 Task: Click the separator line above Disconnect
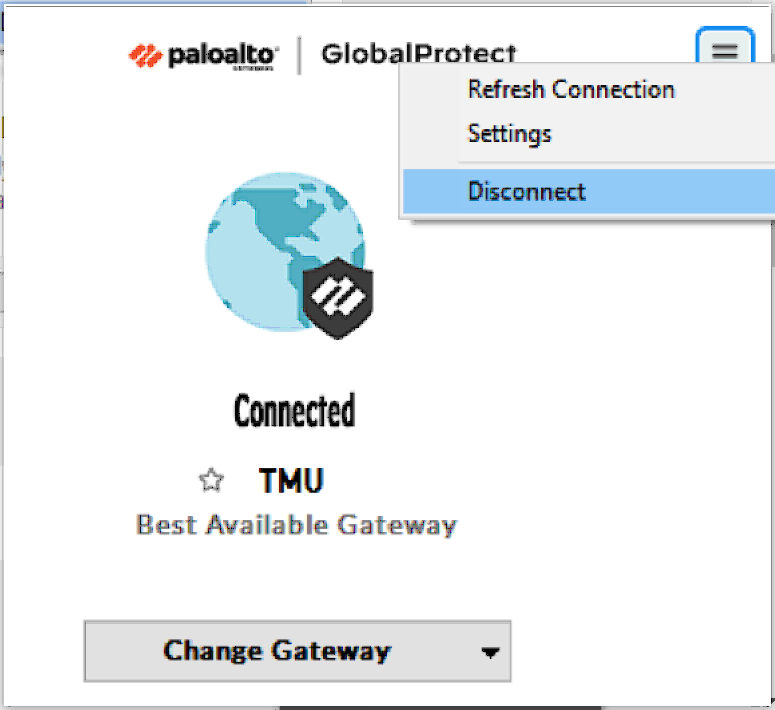[616, 162]
